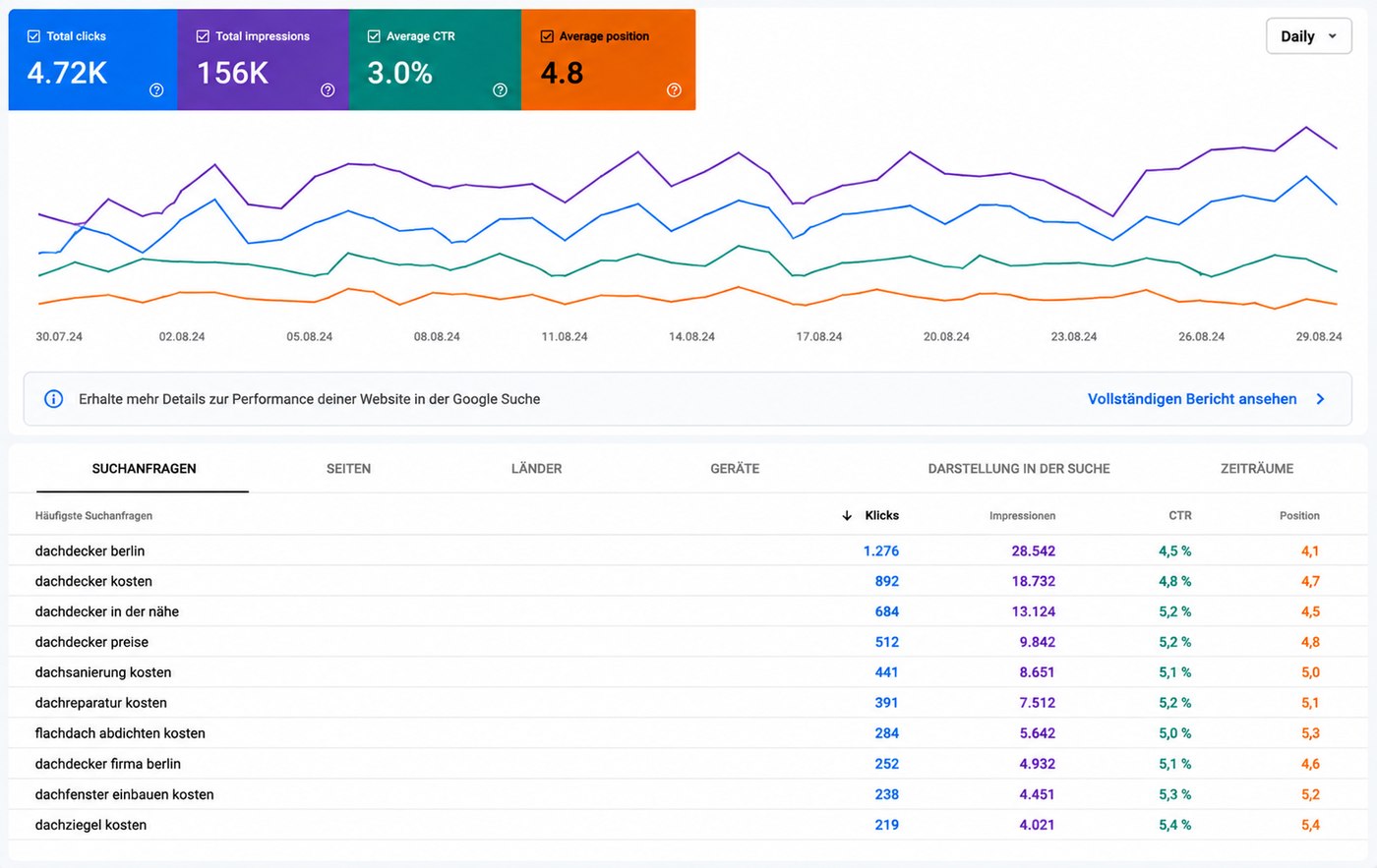Click the sort arrow beside Klicks

[x=847, y=515]
